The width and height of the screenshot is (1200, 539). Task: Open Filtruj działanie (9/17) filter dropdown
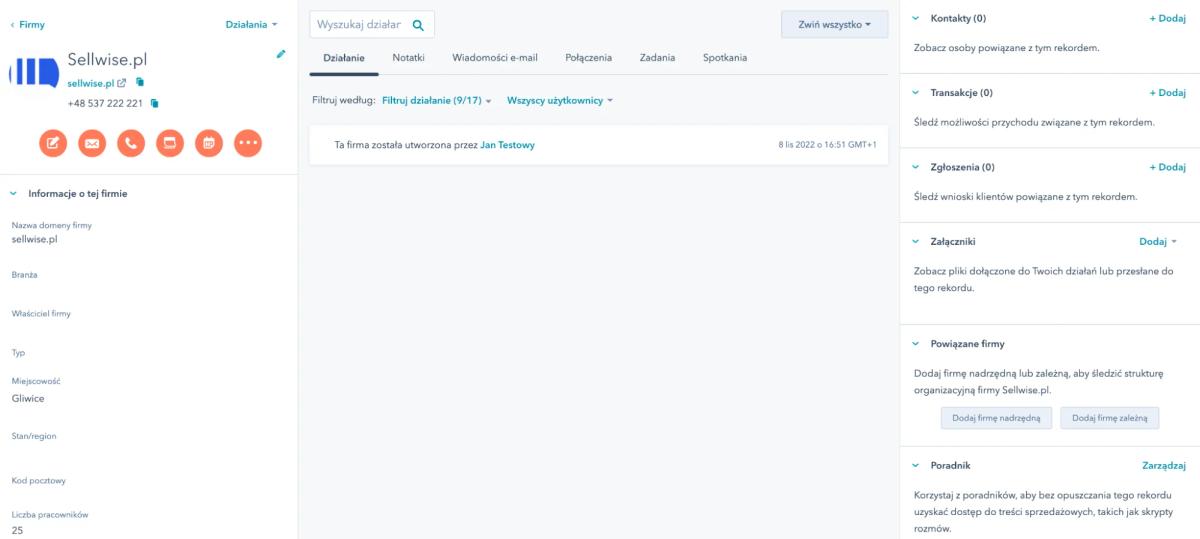tap(437, 101)
